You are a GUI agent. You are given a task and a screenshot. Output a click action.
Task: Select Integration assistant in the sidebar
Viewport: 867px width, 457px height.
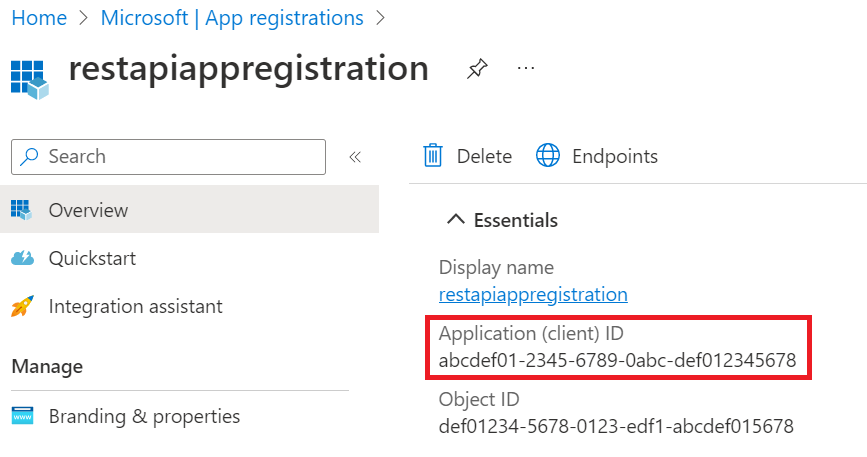(x=135, y=306)
